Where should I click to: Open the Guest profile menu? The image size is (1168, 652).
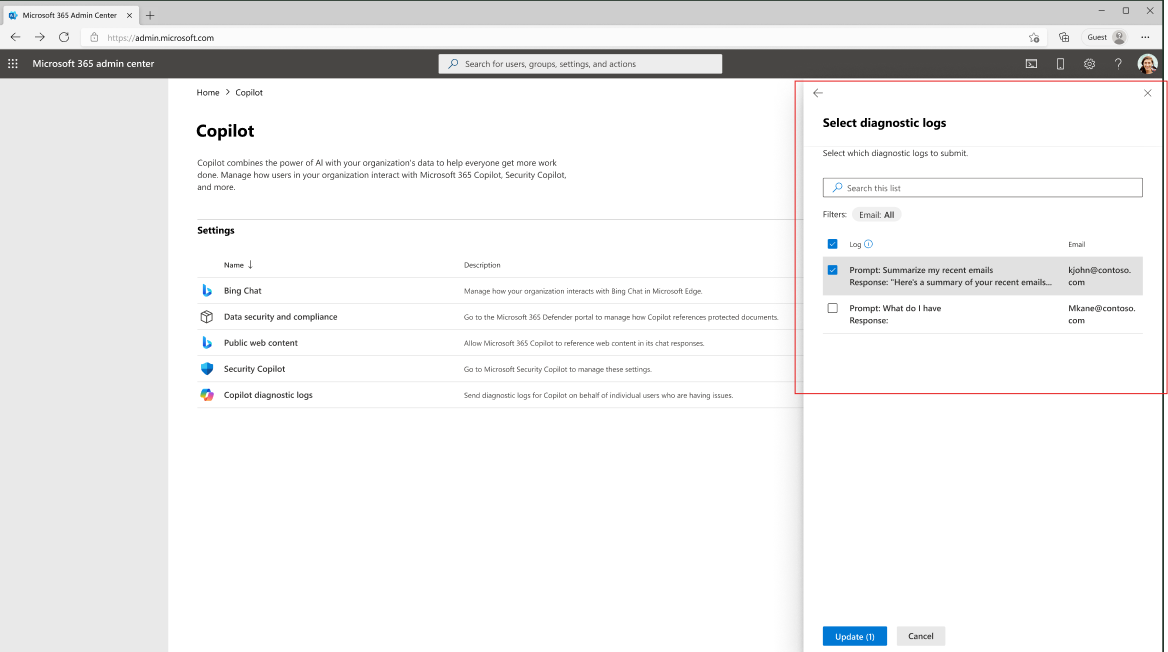[1106, 37]
